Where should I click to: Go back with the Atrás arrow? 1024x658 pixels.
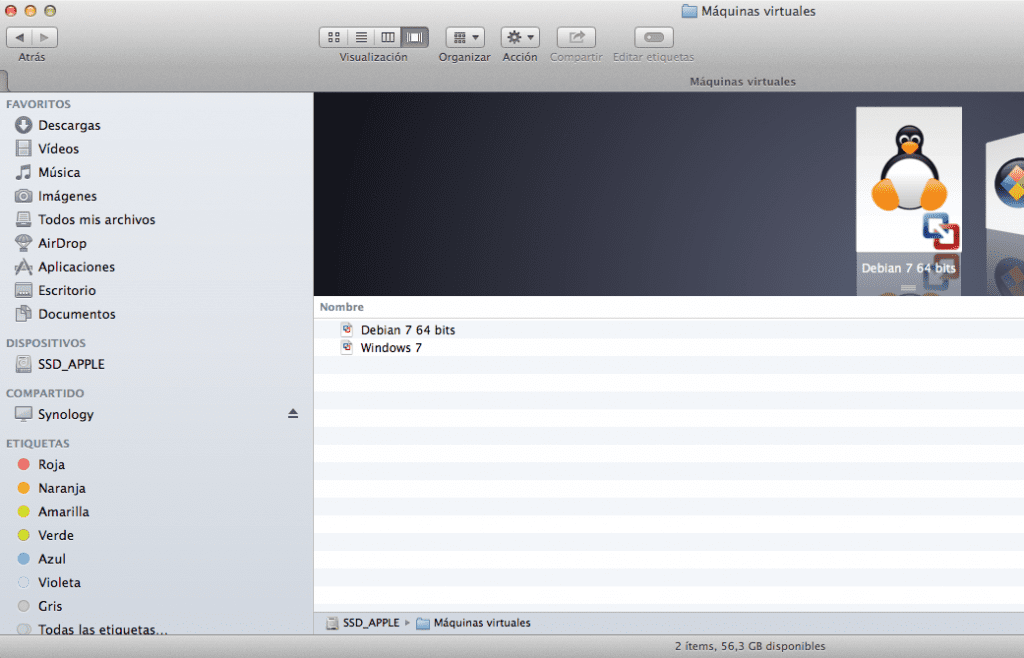pos(19,37)
